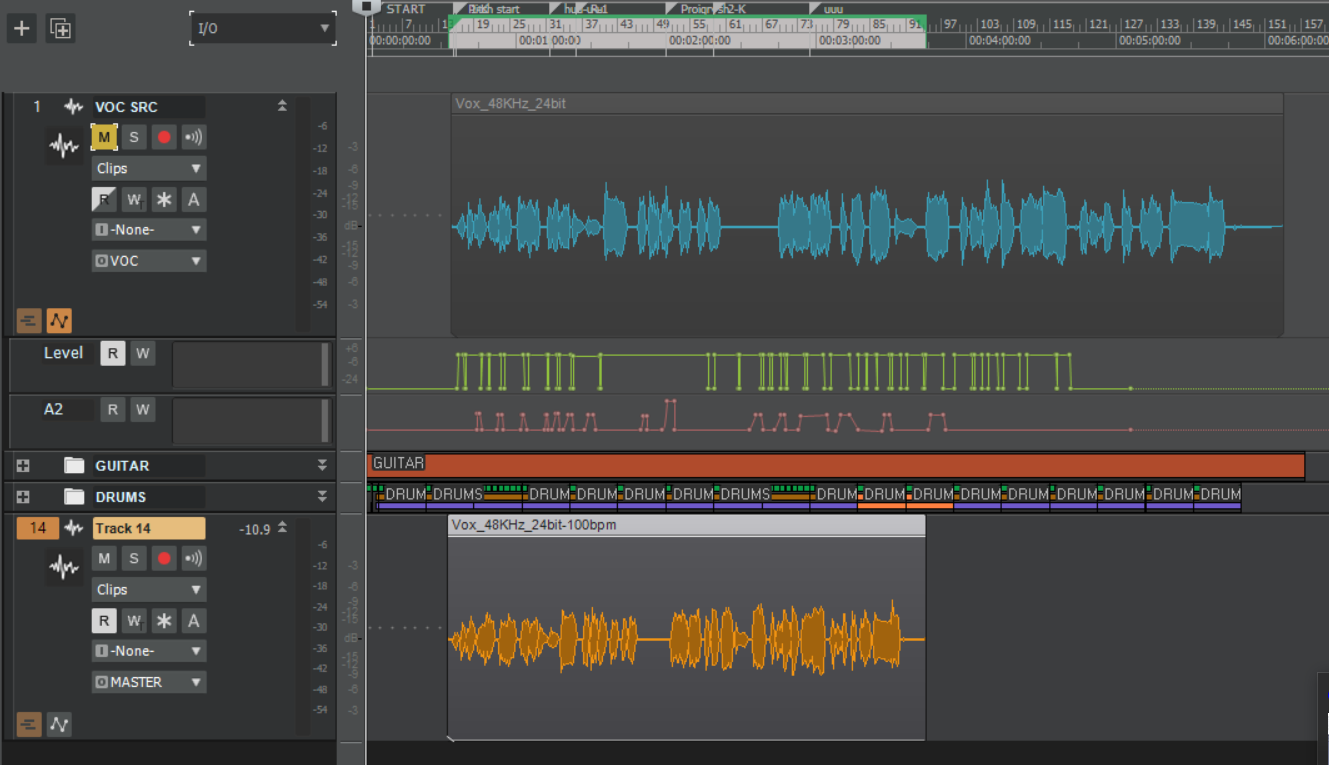Open the VOC output dropdown
Viewport: 1329px width, 765px height.
149,261
